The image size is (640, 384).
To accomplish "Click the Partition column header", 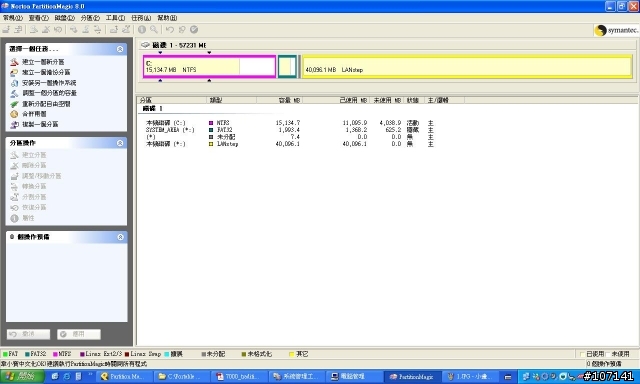I will tap(172, 100).
